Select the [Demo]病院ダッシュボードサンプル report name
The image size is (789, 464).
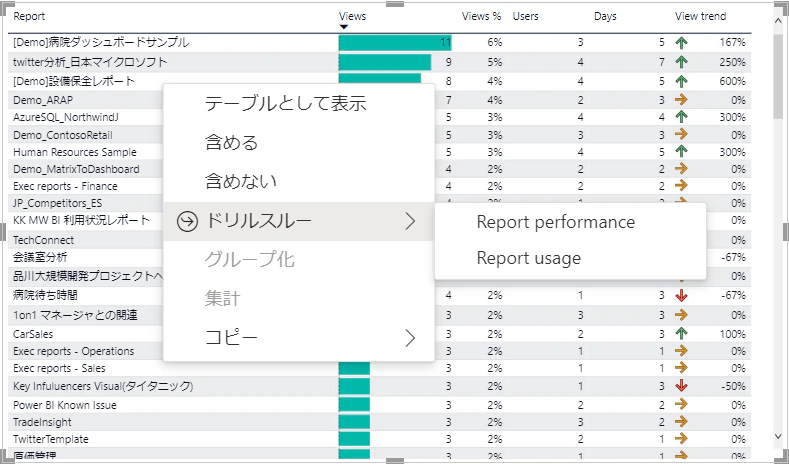pos(101,42)
